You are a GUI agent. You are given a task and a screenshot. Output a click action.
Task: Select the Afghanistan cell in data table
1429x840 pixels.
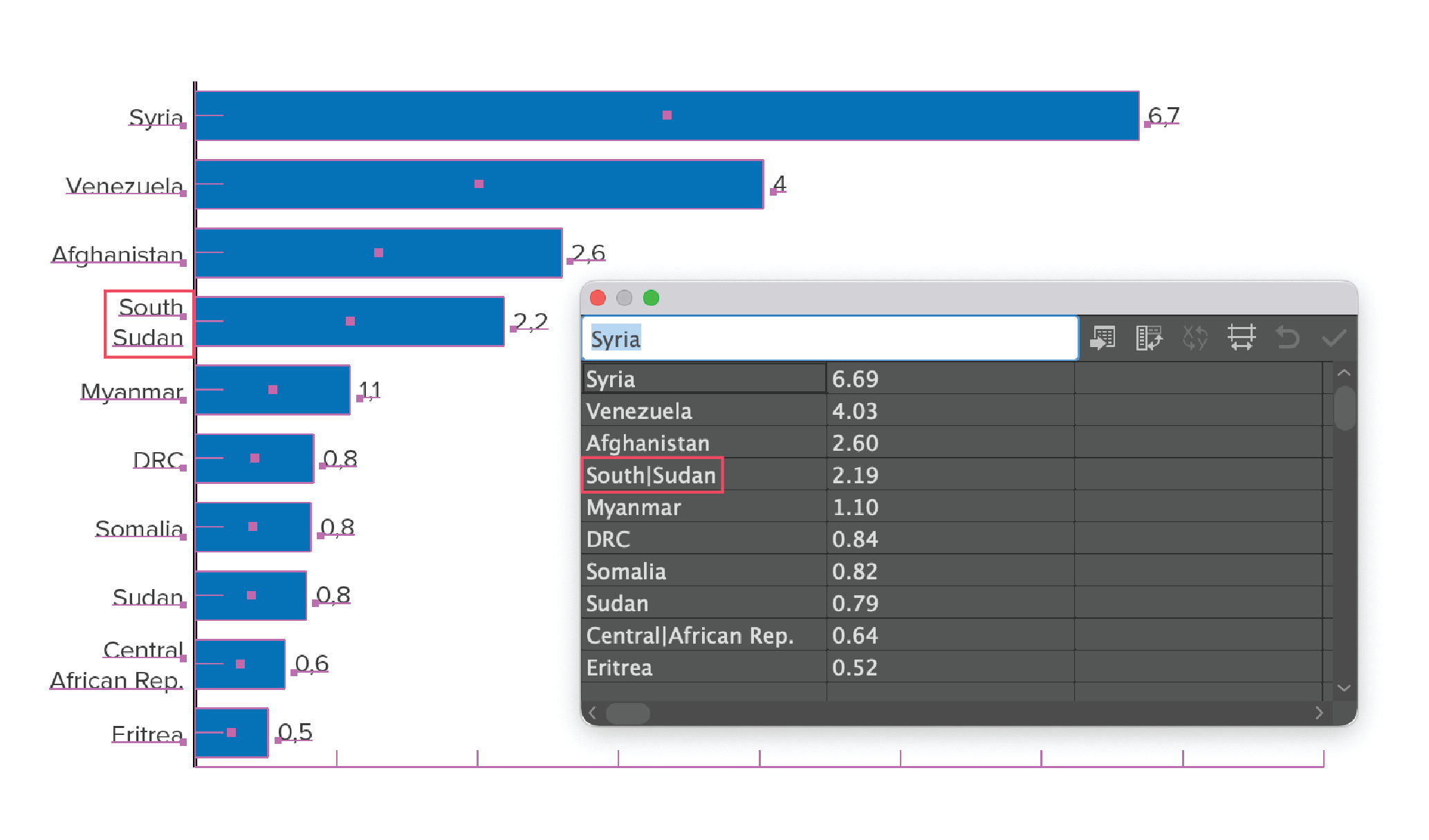coord(704,442)
